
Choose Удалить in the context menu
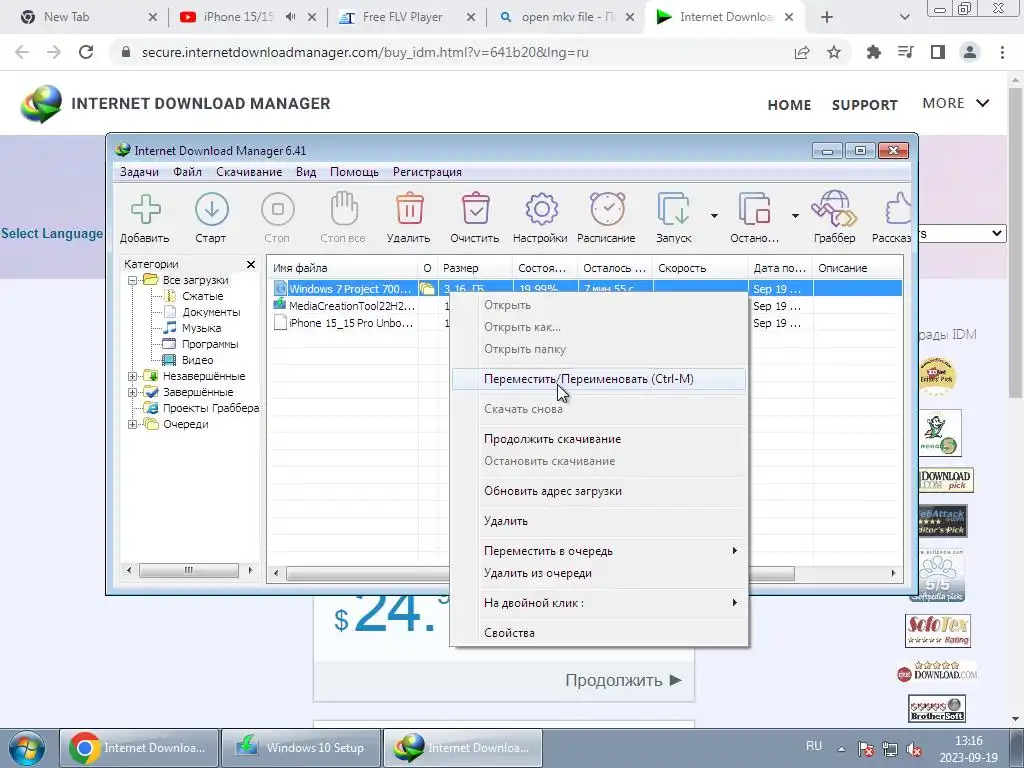[x=598, y=521]
